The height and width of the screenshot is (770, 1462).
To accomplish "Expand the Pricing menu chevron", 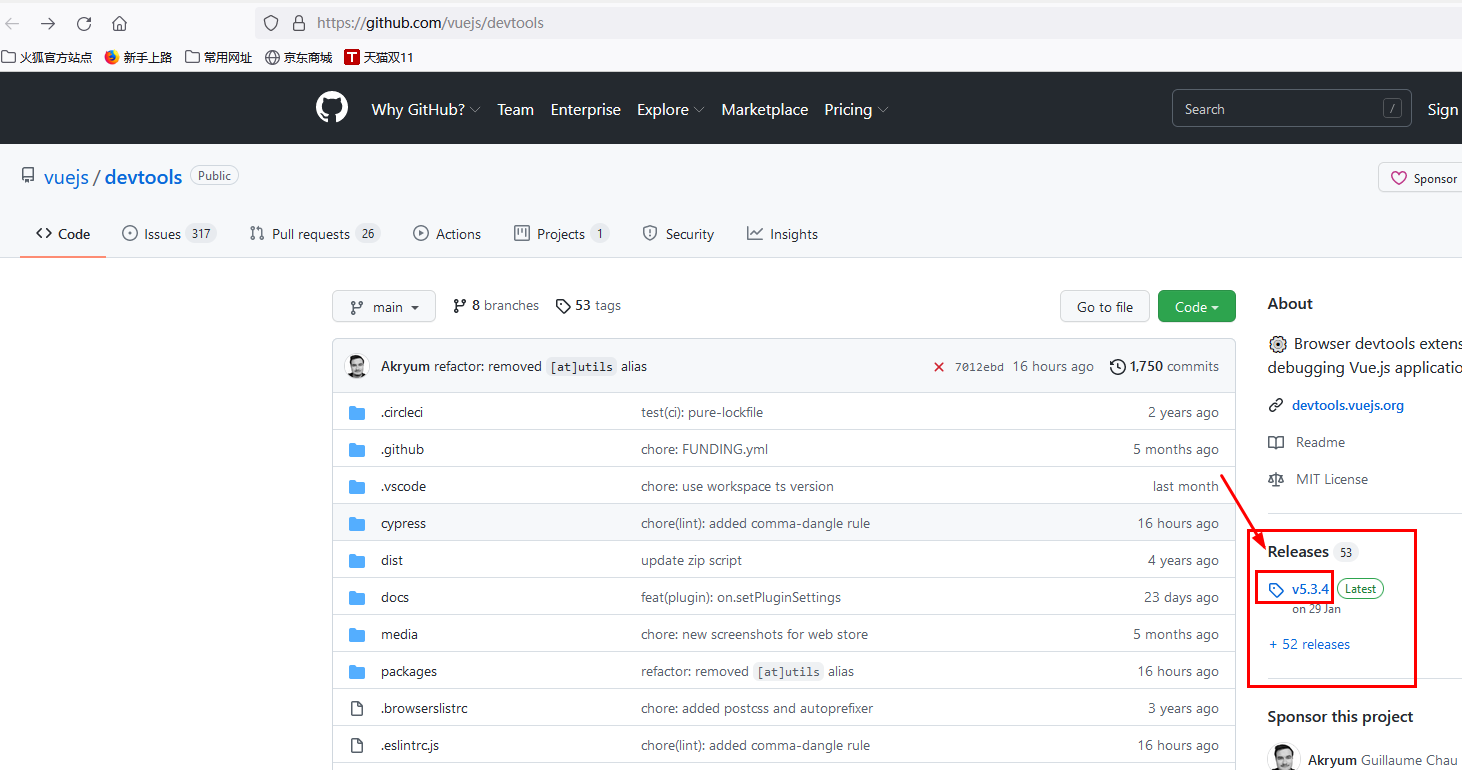I will coord(884,110).
